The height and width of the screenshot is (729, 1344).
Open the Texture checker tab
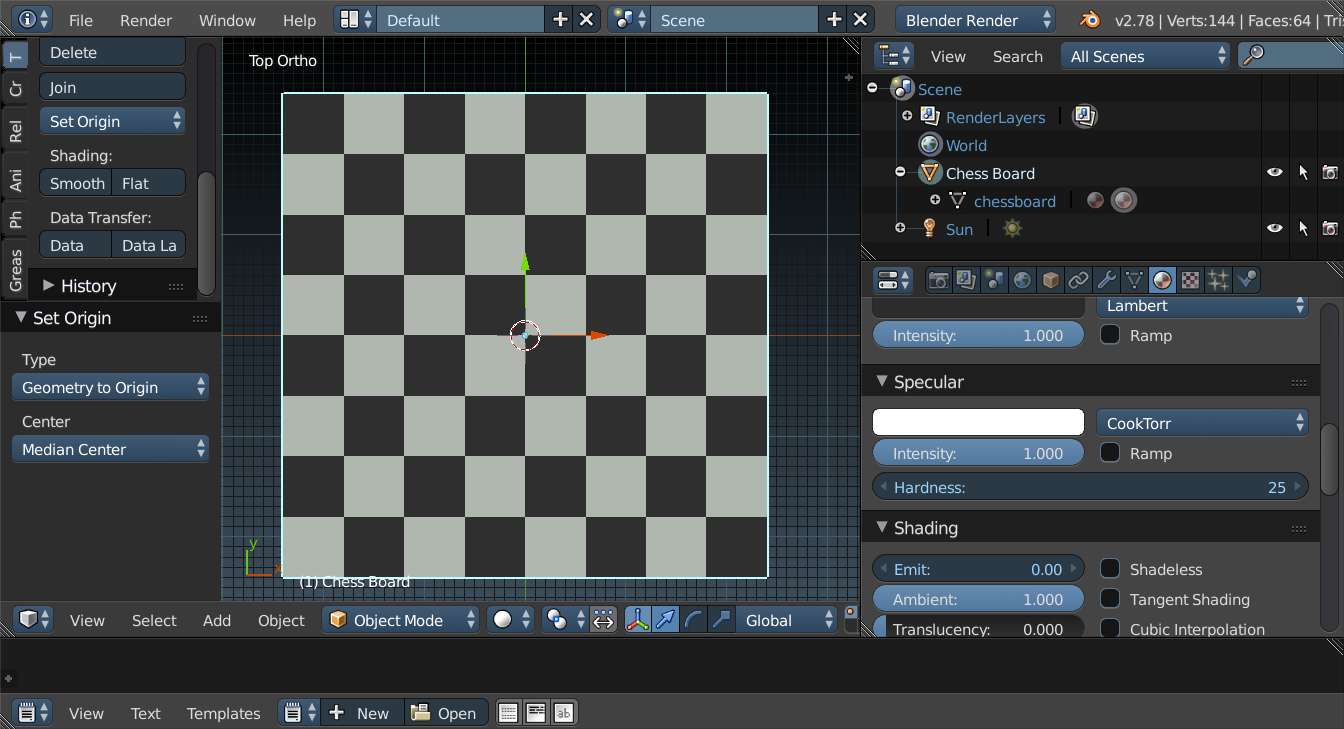click(1190, 281)
